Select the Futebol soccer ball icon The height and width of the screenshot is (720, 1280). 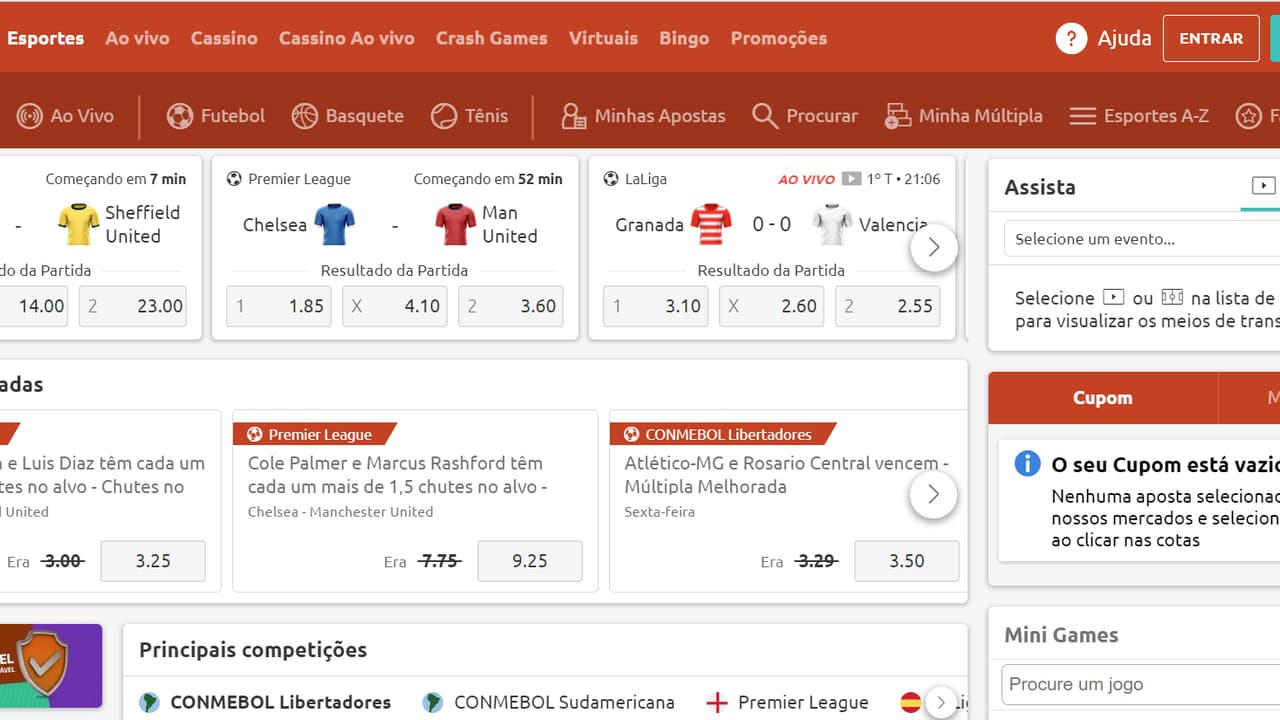[x=180, y=116]
